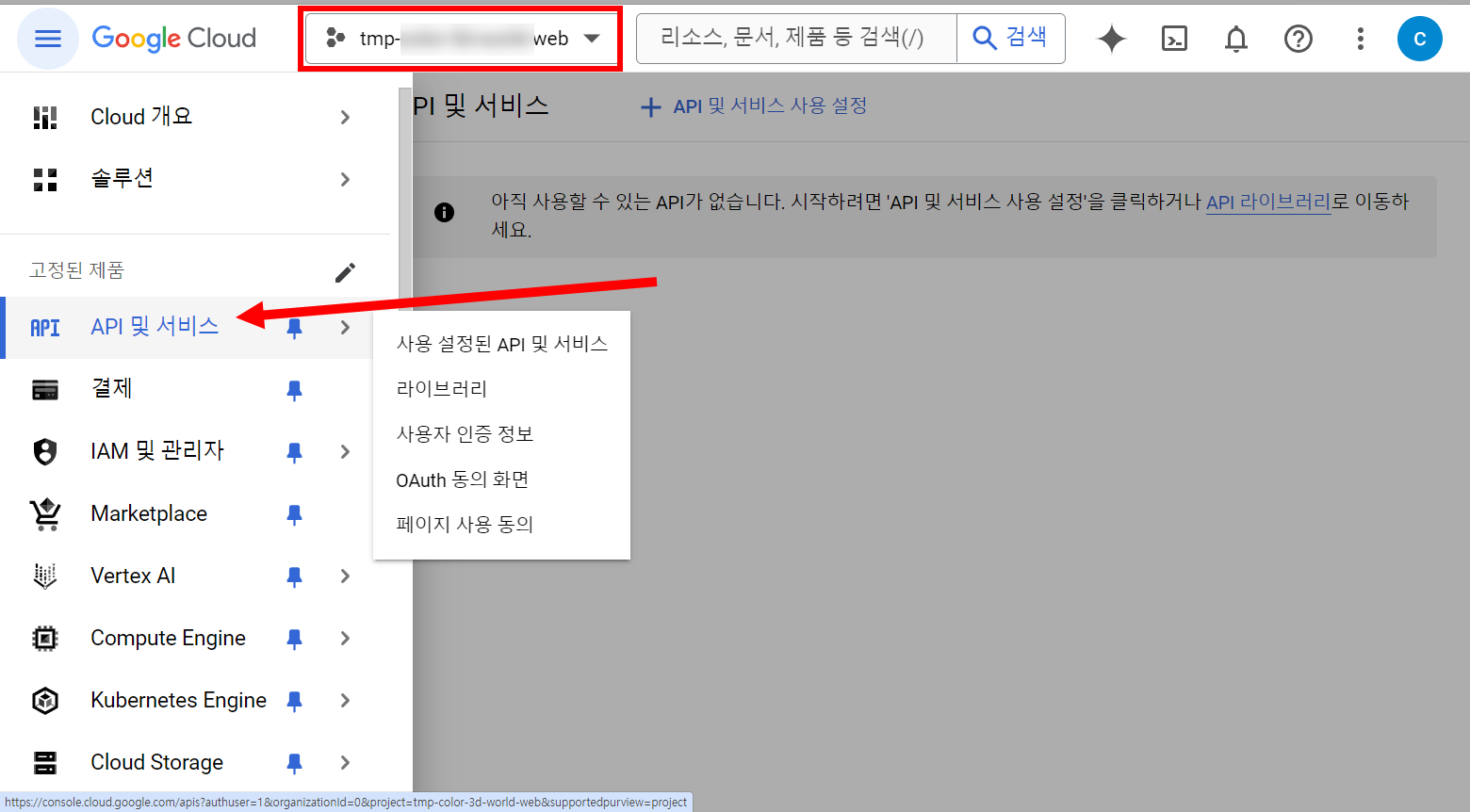Image resolution: width=1470 pixels, height=812 pixels.
Task: Select OAuth 동의 화면 submenu entry
Action: point(501,479)
